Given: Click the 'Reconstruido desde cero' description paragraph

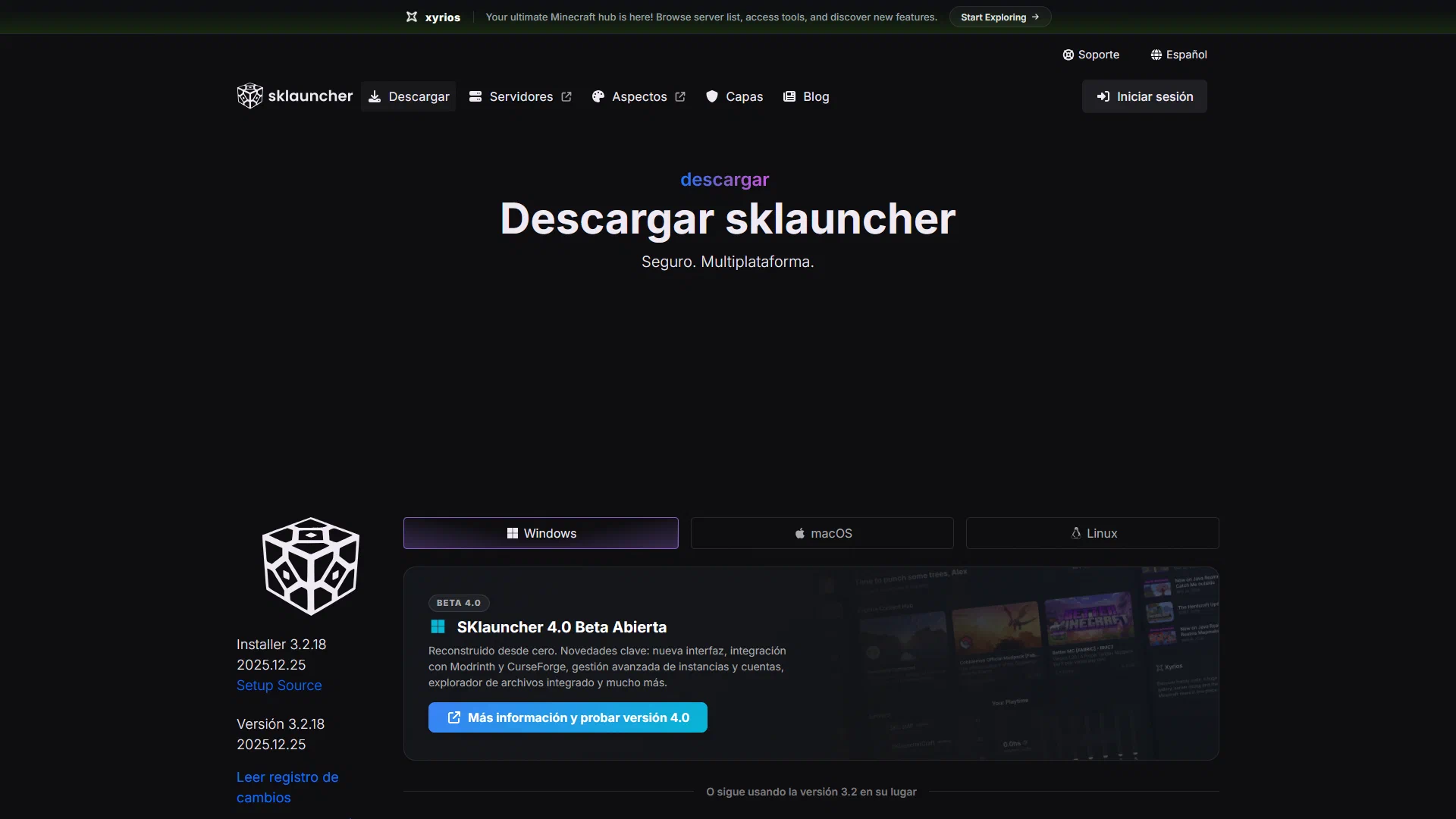Looking at the screenshot, I should [607, 667].
